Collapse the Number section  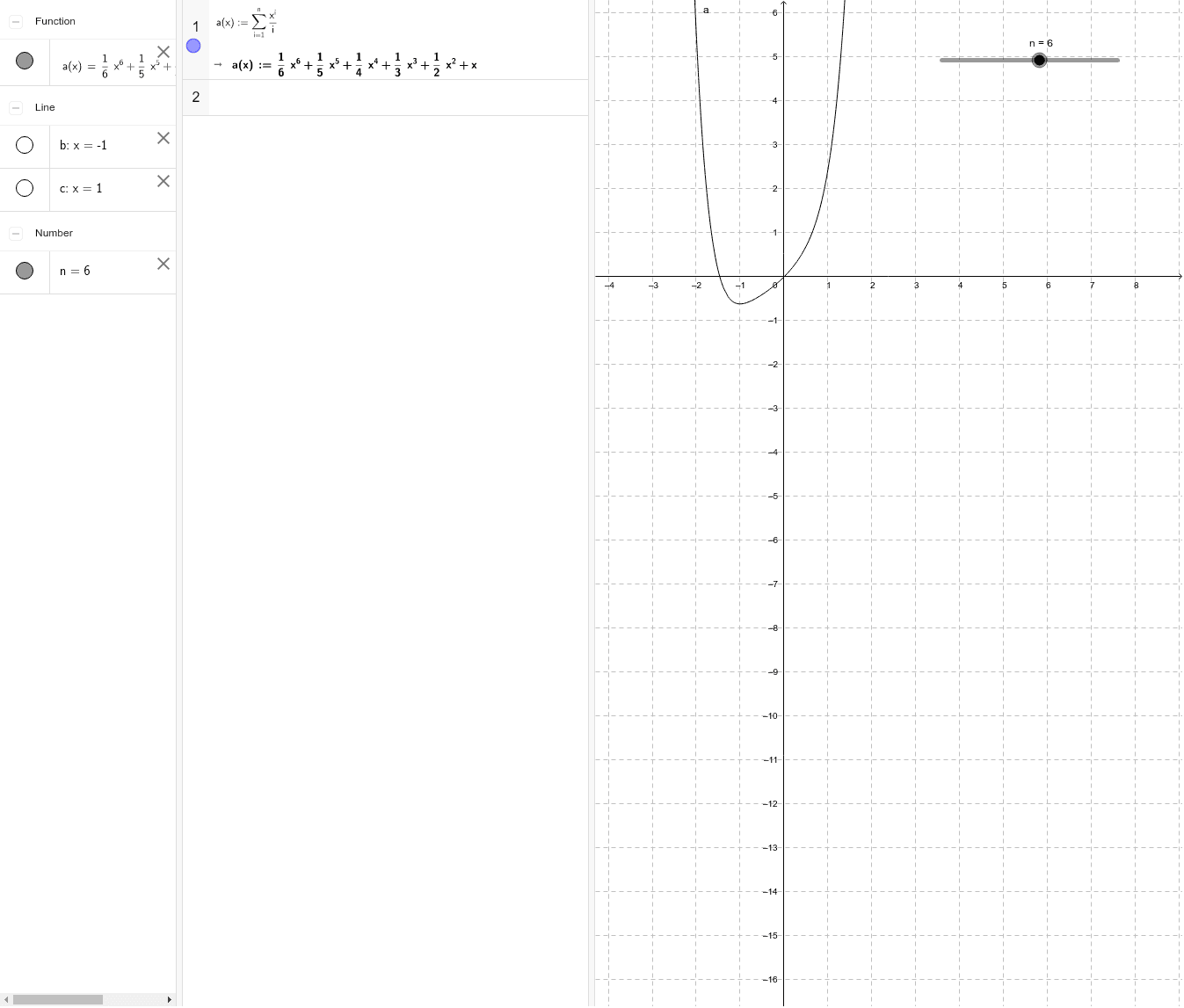[x=16, y=233]
